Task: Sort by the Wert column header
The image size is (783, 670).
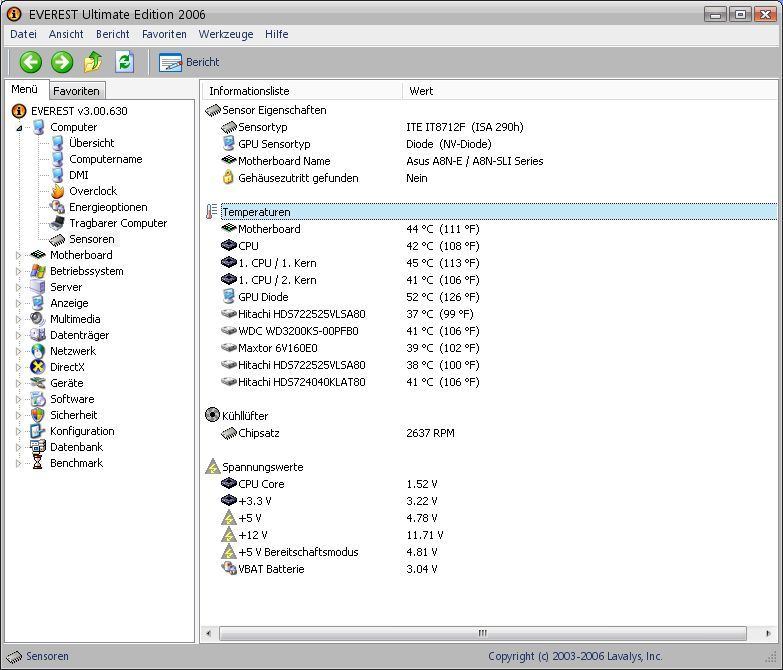Action: coord(590,91)
